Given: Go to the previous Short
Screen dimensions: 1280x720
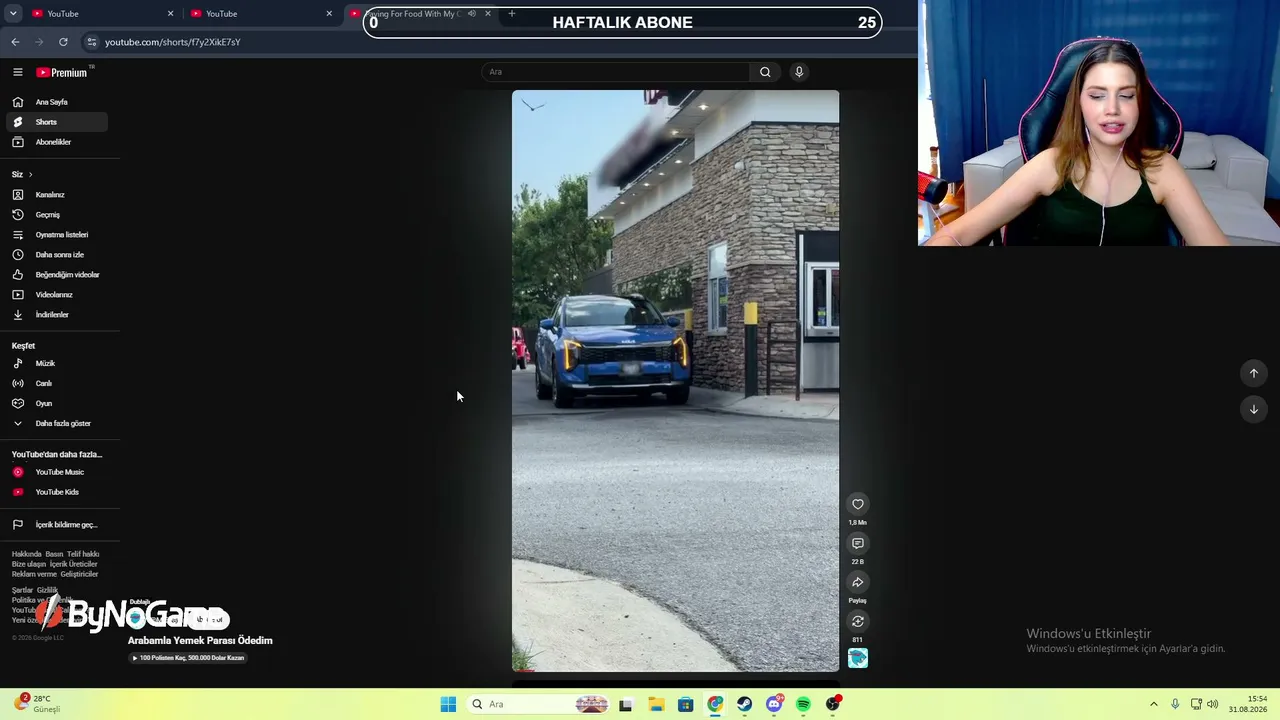Looking at the screenshot, I should pos(1253,373).
